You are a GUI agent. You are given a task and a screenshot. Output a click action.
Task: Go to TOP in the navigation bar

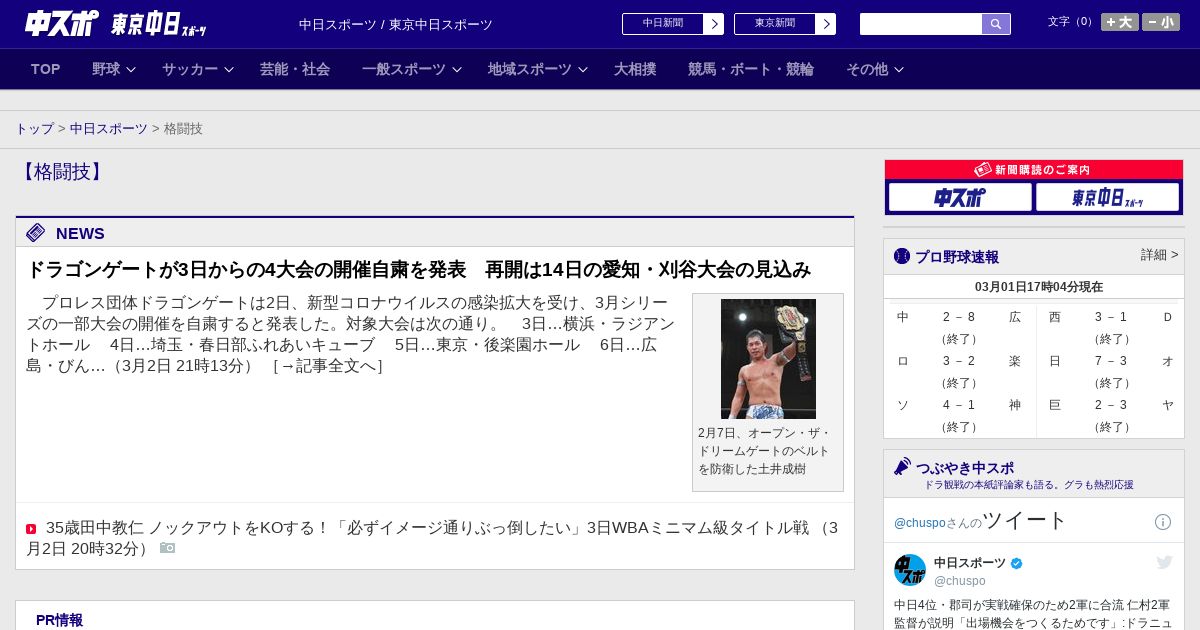coord(46,69)
